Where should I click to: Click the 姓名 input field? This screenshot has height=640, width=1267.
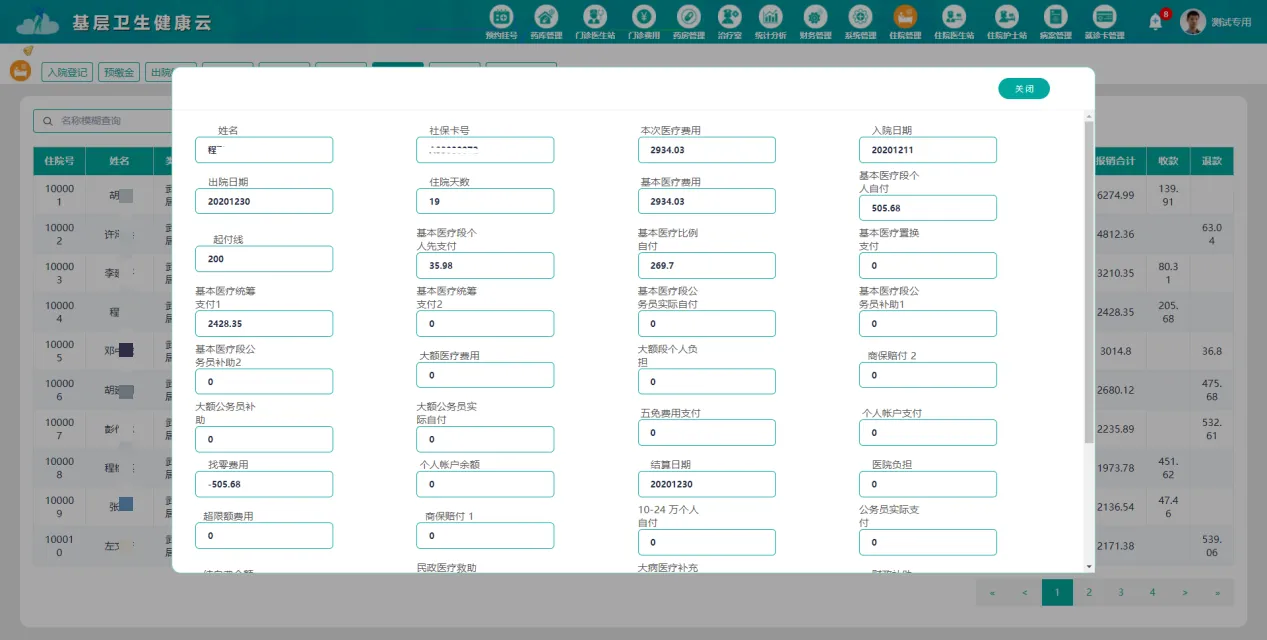coord(264,150)
